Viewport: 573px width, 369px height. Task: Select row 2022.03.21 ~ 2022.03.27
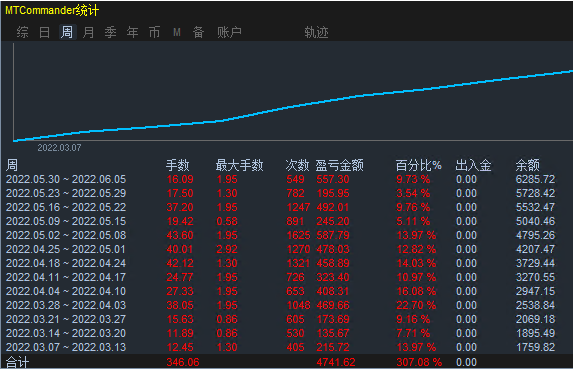pos(281,319)
